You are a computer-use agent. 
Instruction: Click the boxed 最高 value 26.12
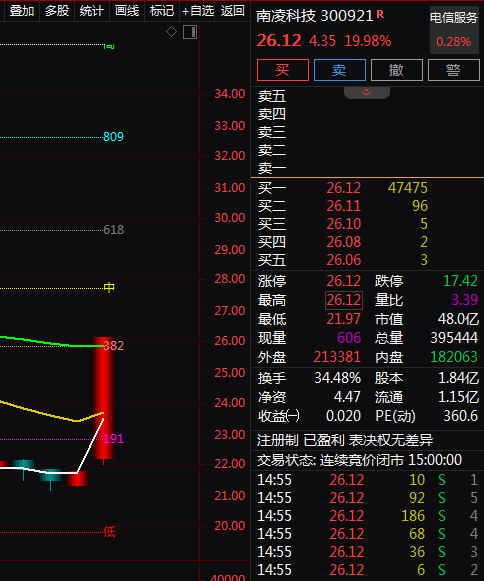(344, 300)
